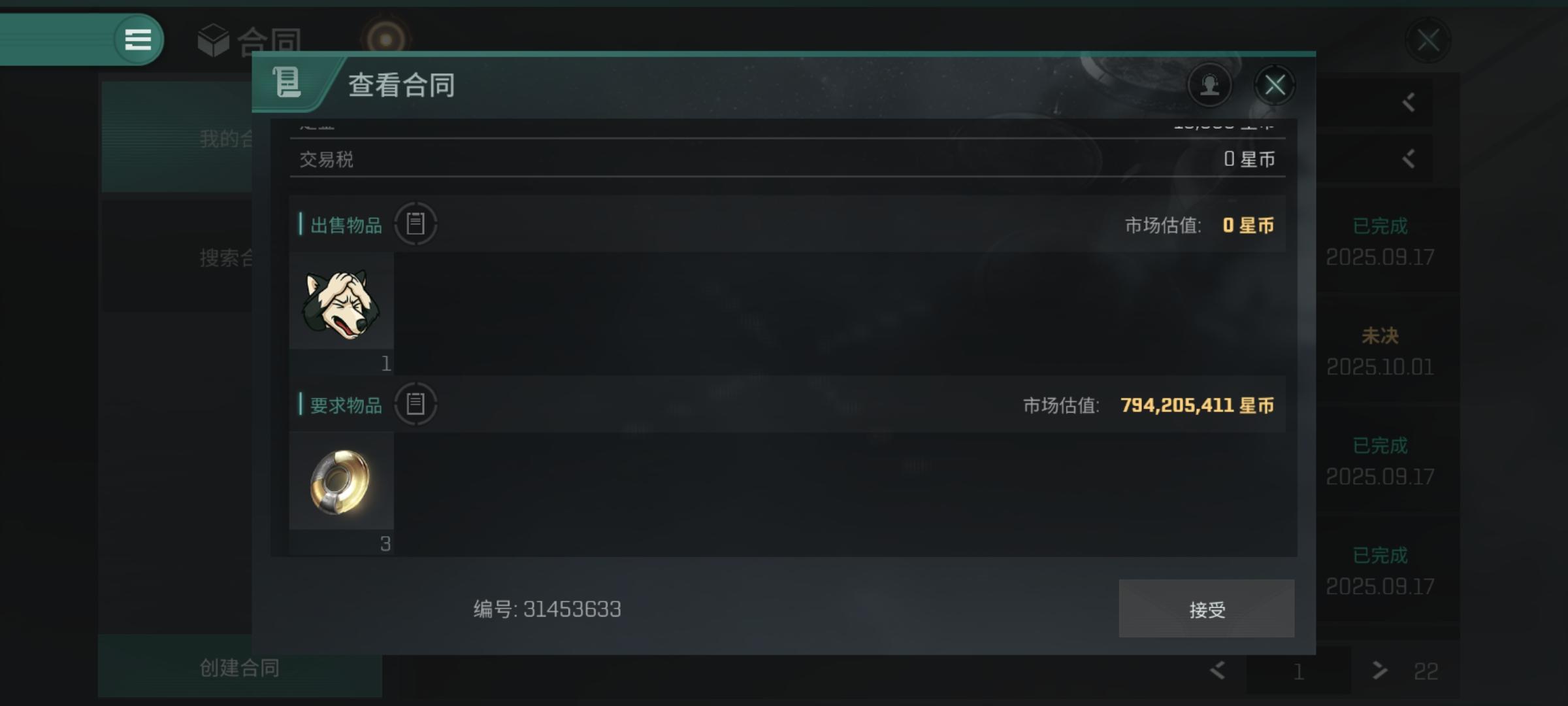Close the background contracts window
The height and width of the screenshot is (706, 1568).
(1428, 41)
